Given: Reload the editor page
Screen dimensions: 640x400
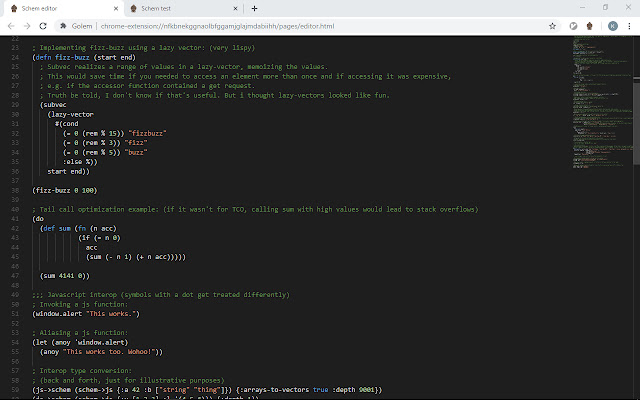Looking at the screenshot, I should [x=43, y=26].
